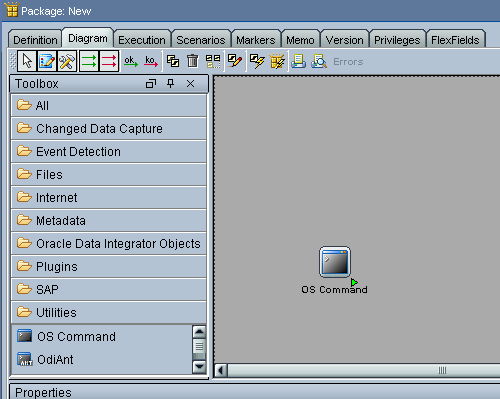Select the OS Command step in diagram
The image size is (500, 399).
point(335,262)
